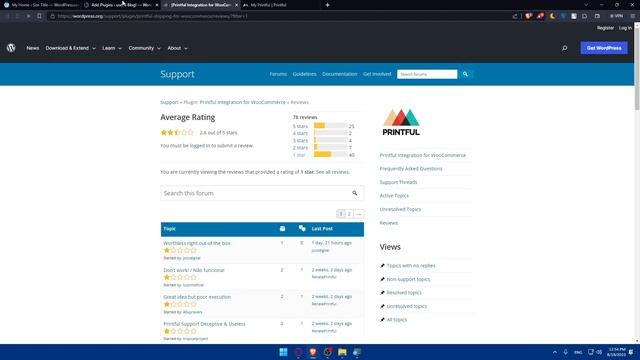
Task: Click in the 'Search forums' header input
Action: (x=427, y=74)
